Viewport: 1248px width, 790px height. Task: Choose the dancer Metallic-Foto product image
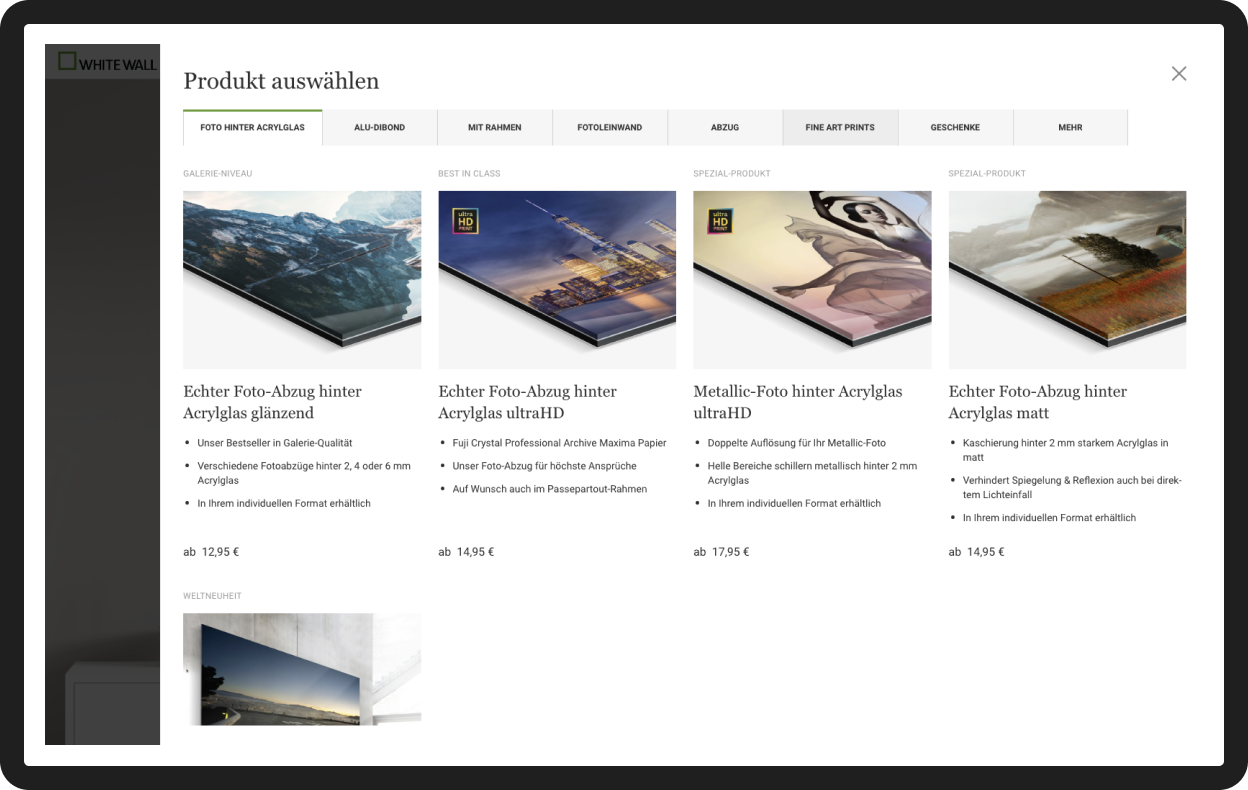tap(812, 280)
